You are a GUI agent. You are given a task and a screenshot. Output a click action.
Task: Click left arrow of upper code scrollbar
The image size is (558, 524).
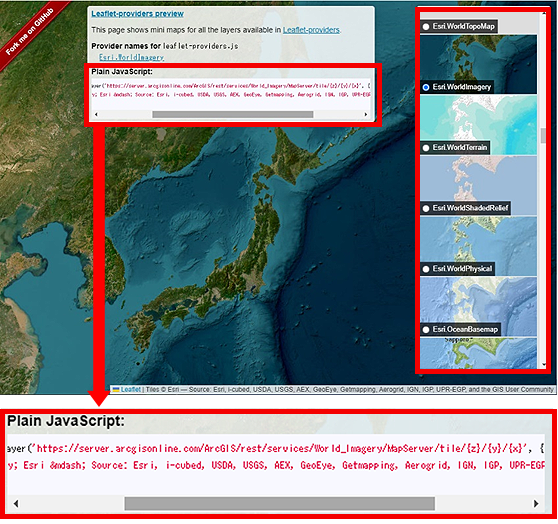click(96, 114)
